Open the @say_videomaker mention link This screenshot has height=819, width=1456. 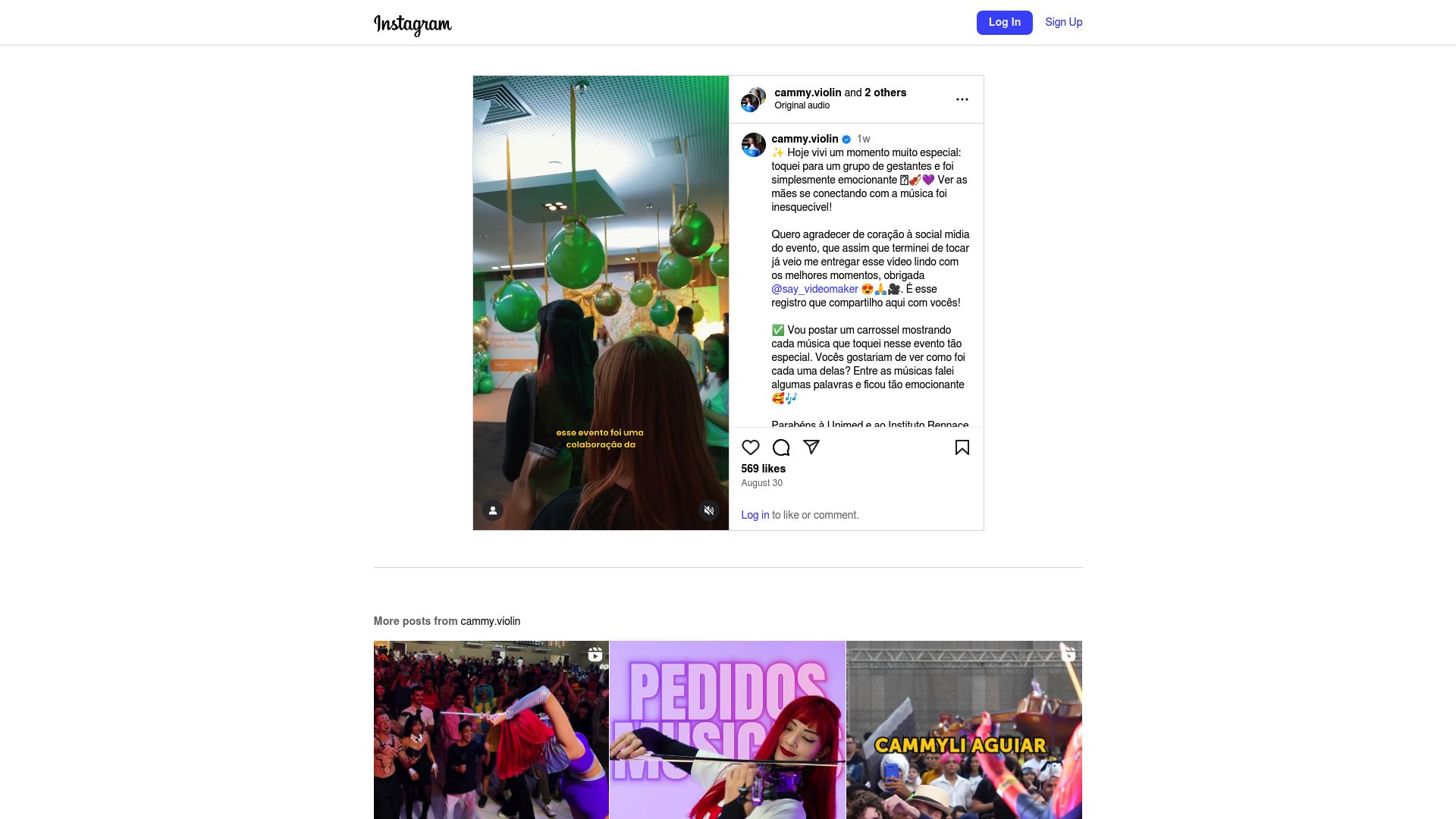point(814,289)
